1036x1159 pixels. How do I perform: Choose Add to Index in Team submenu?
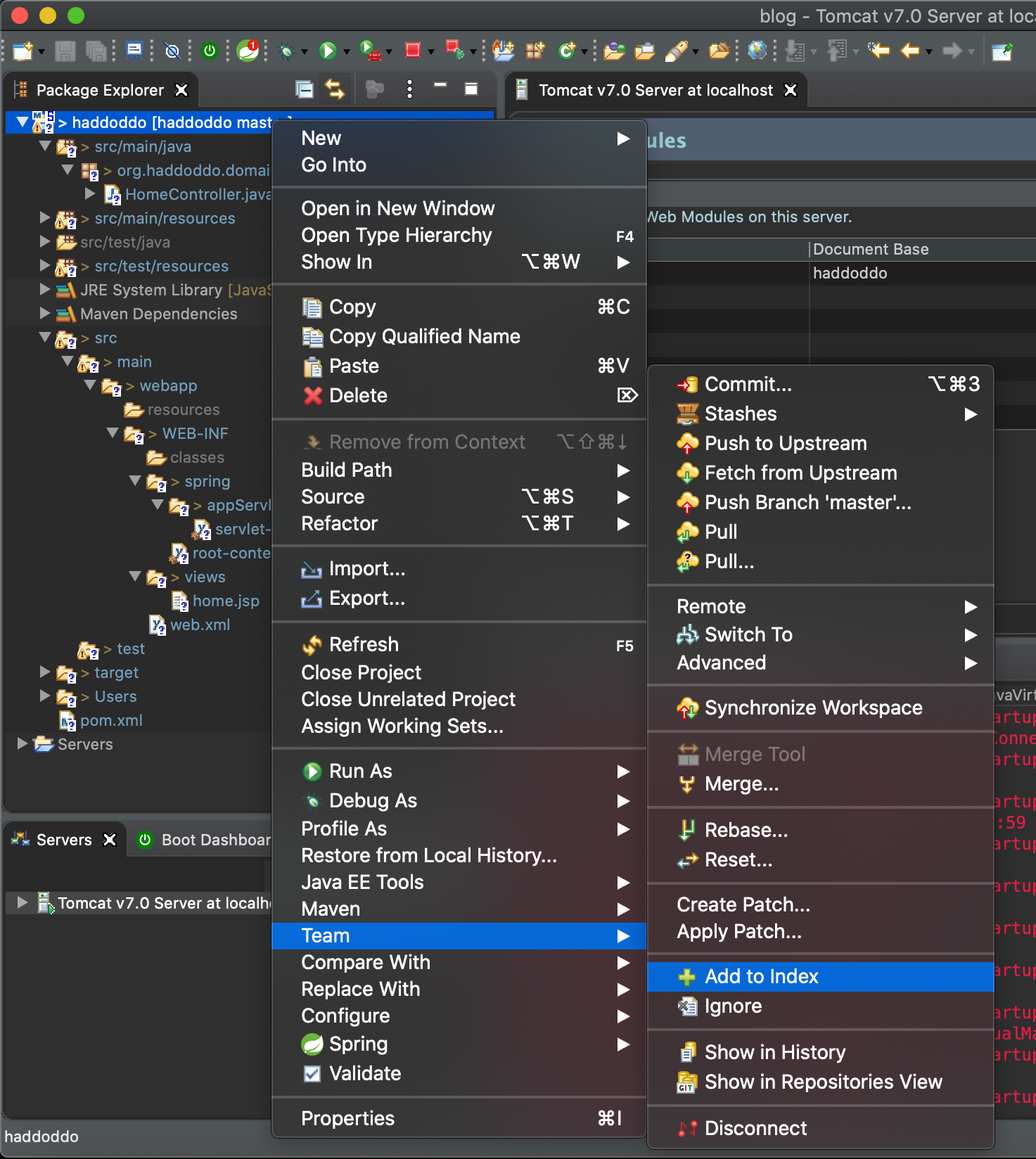tap(820, 977)
